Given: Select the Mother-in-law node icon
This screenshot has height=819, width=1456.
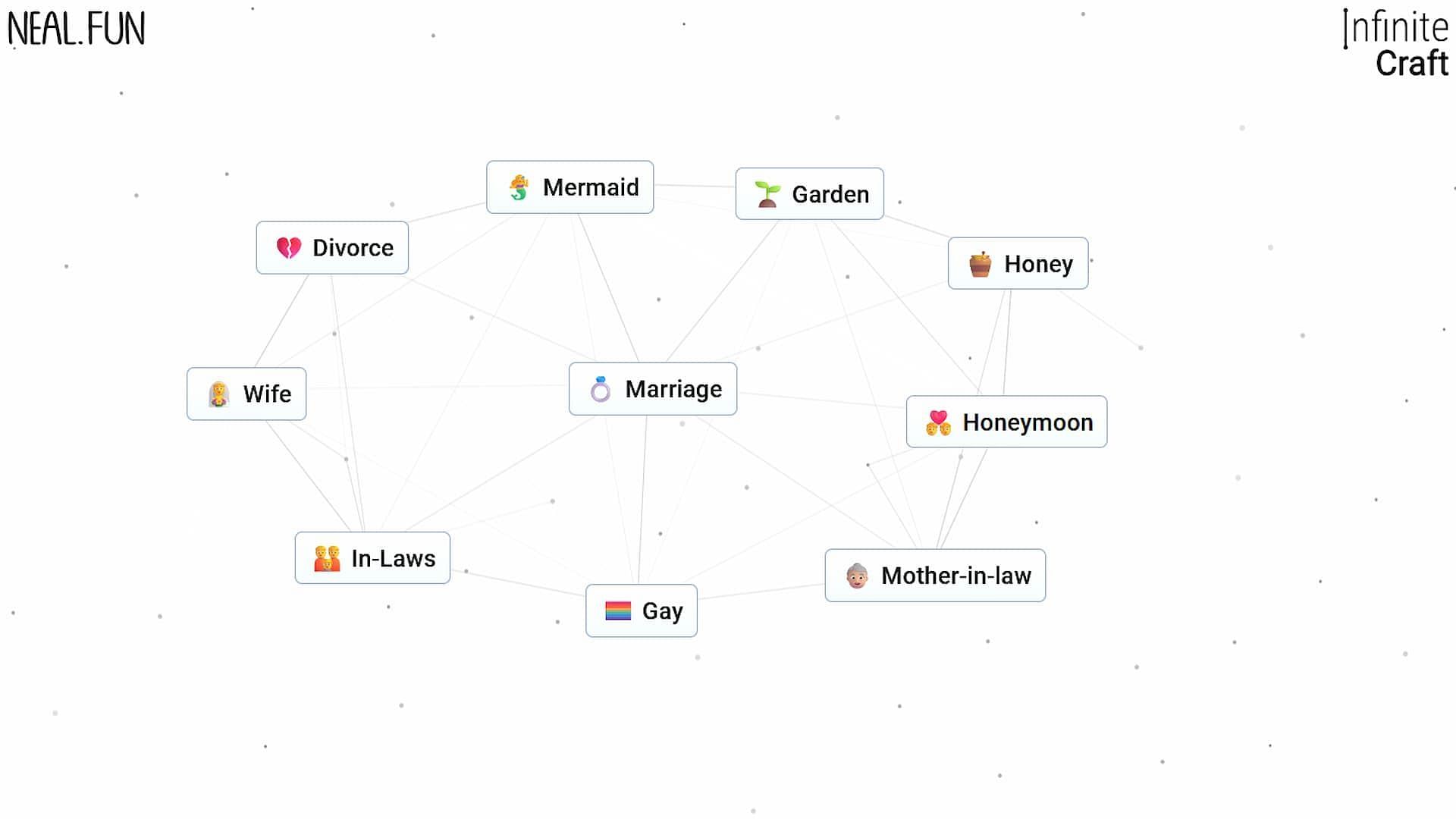Looking at the screenshot, I should point(856,575).
